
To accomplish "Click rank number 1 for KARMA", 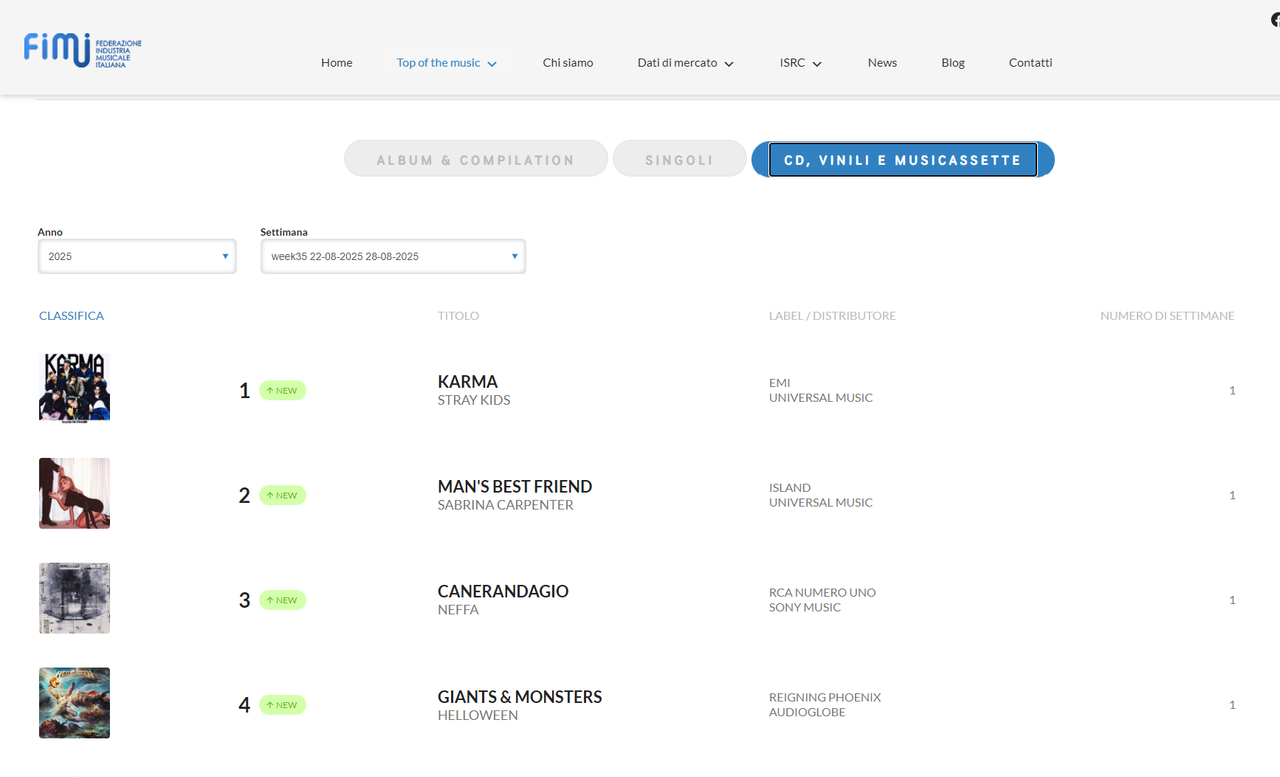I will click(x=245, y=391).
